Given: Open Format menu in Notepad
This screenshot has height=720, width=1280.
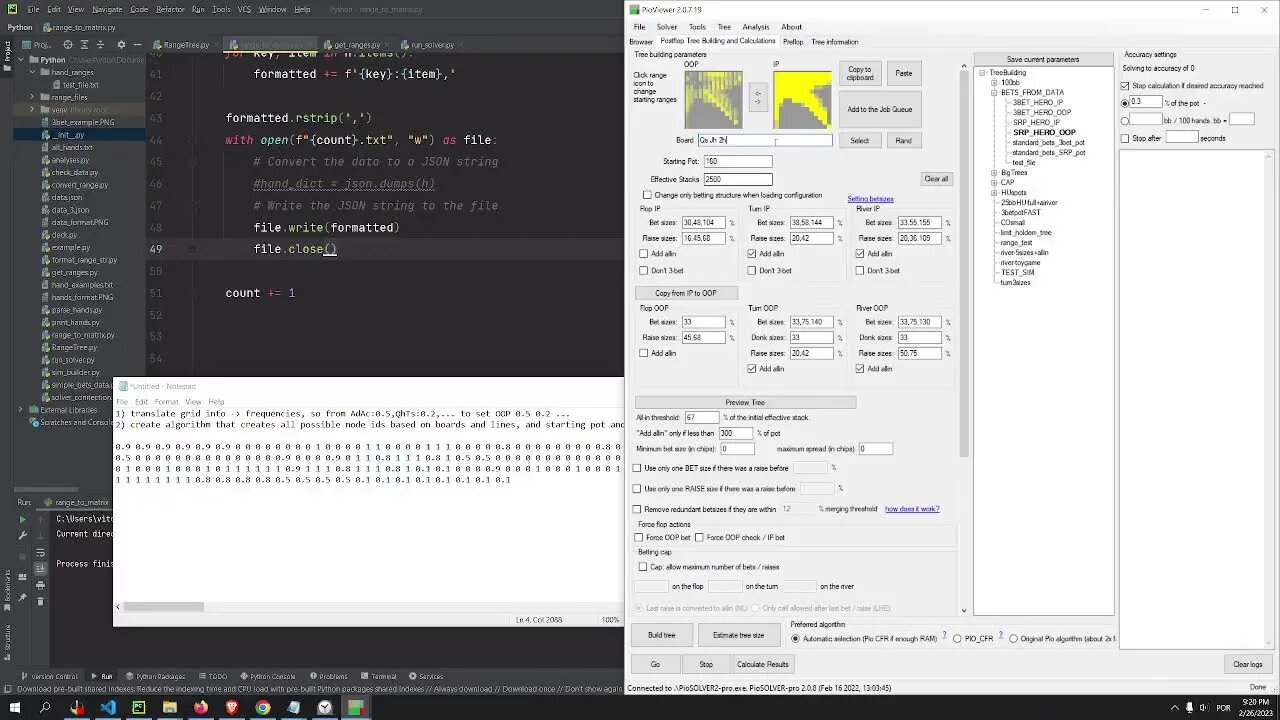Looking at the screenshot, I should click(x=166, y=402).
